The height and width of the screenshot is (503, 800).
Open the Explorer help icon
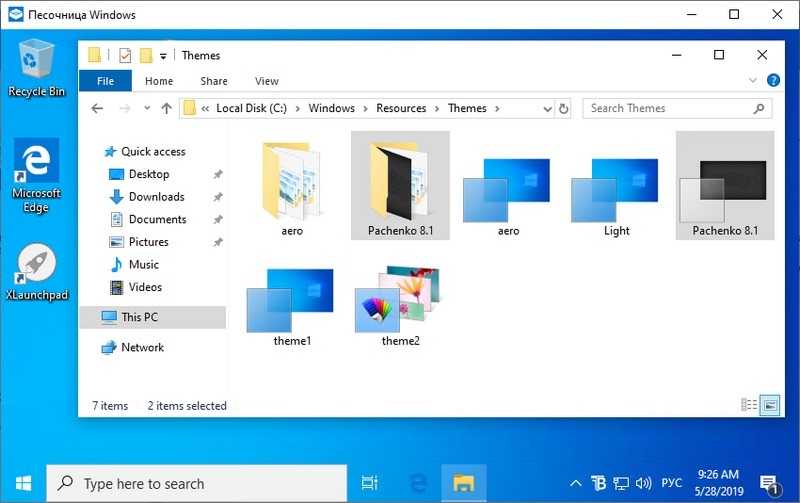773,80
